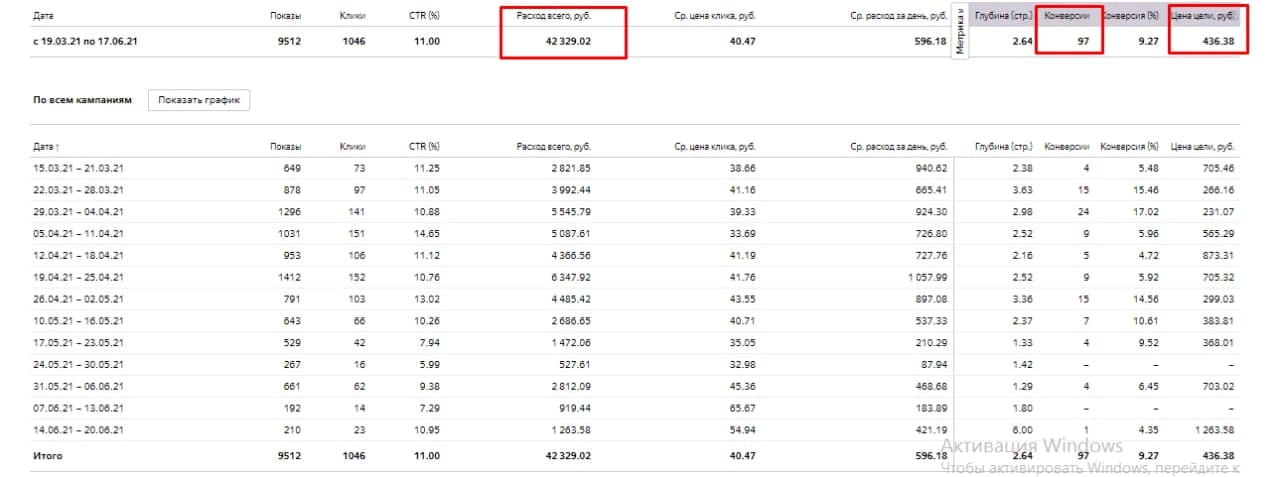Click the weekly table's Конверсии column header
1280x477 pixels.
[x=1068, y=147]
